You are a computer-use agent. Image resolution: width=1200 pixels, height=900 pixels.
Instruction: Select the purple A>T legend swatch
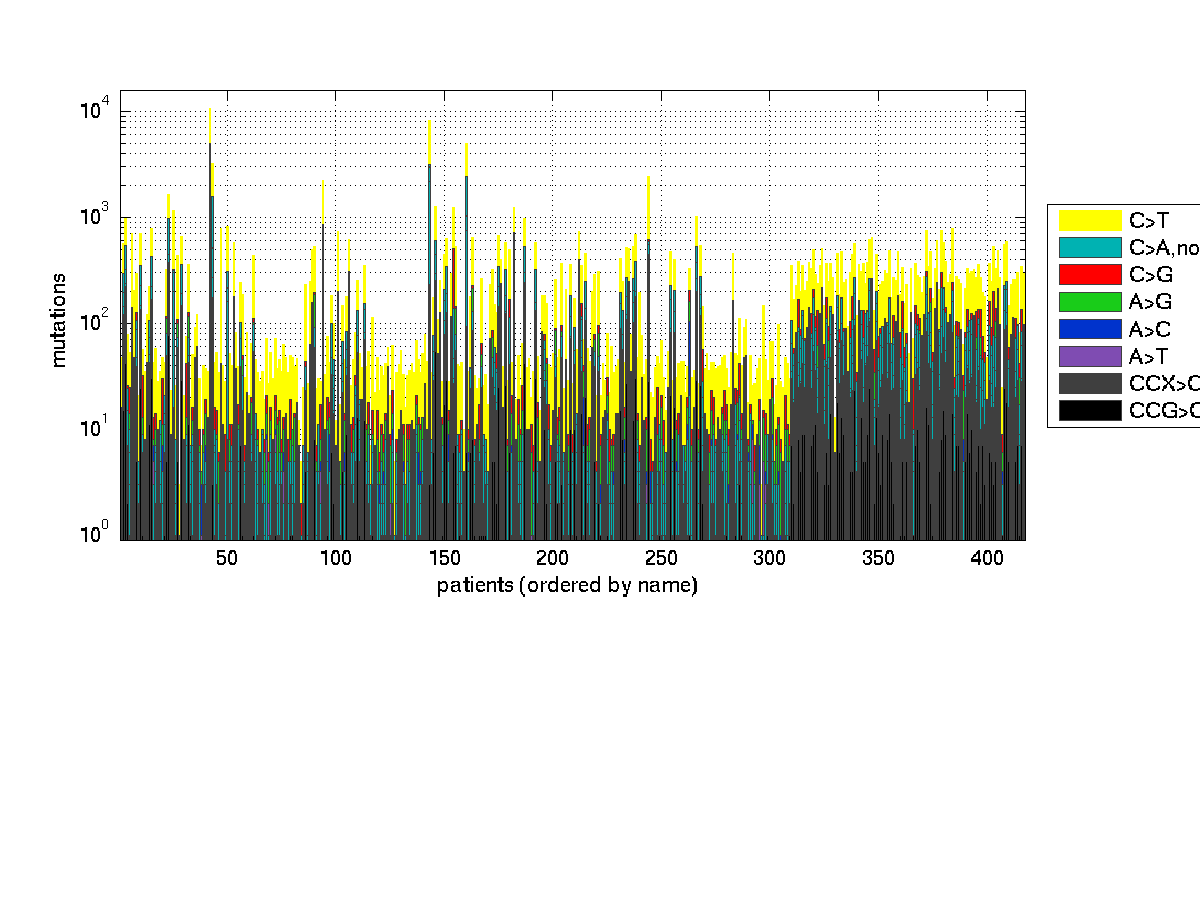click(x=1089, y=355)
